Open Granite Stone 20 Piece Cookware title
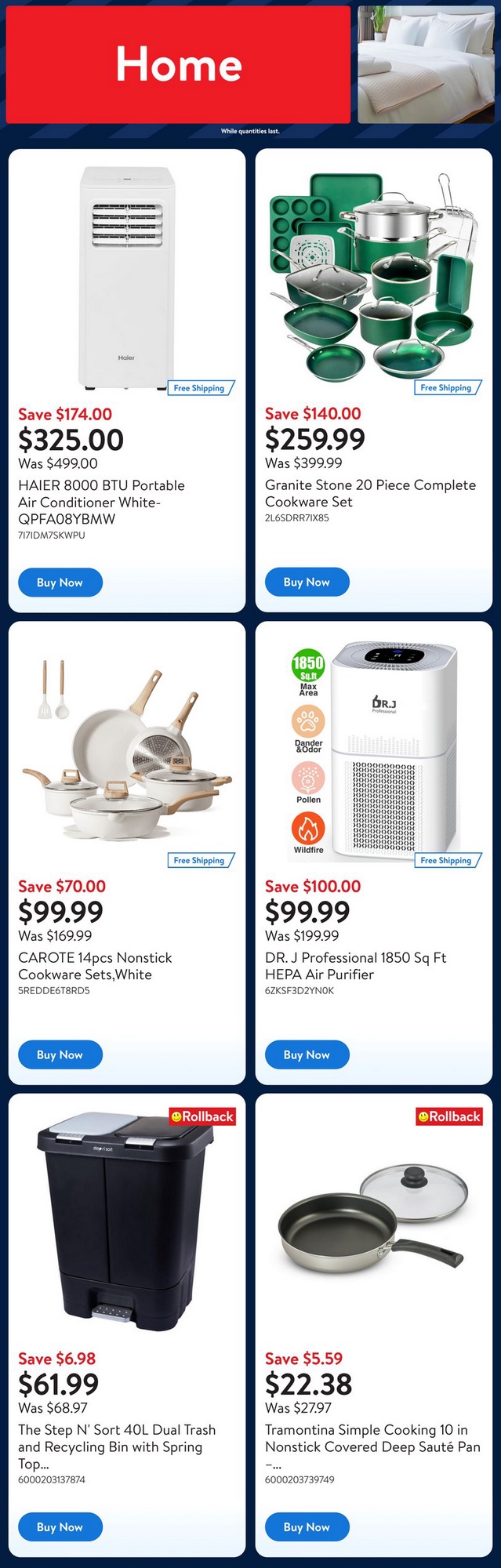 [370, 493]
